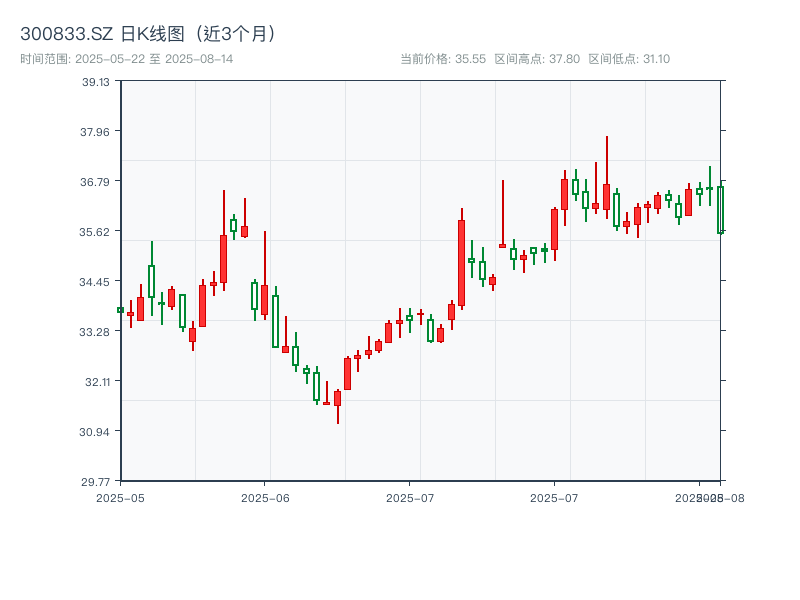Click the 39.13 y-axis label
Image resolution: width=800 pixels, height=600 pixels.
96,81
